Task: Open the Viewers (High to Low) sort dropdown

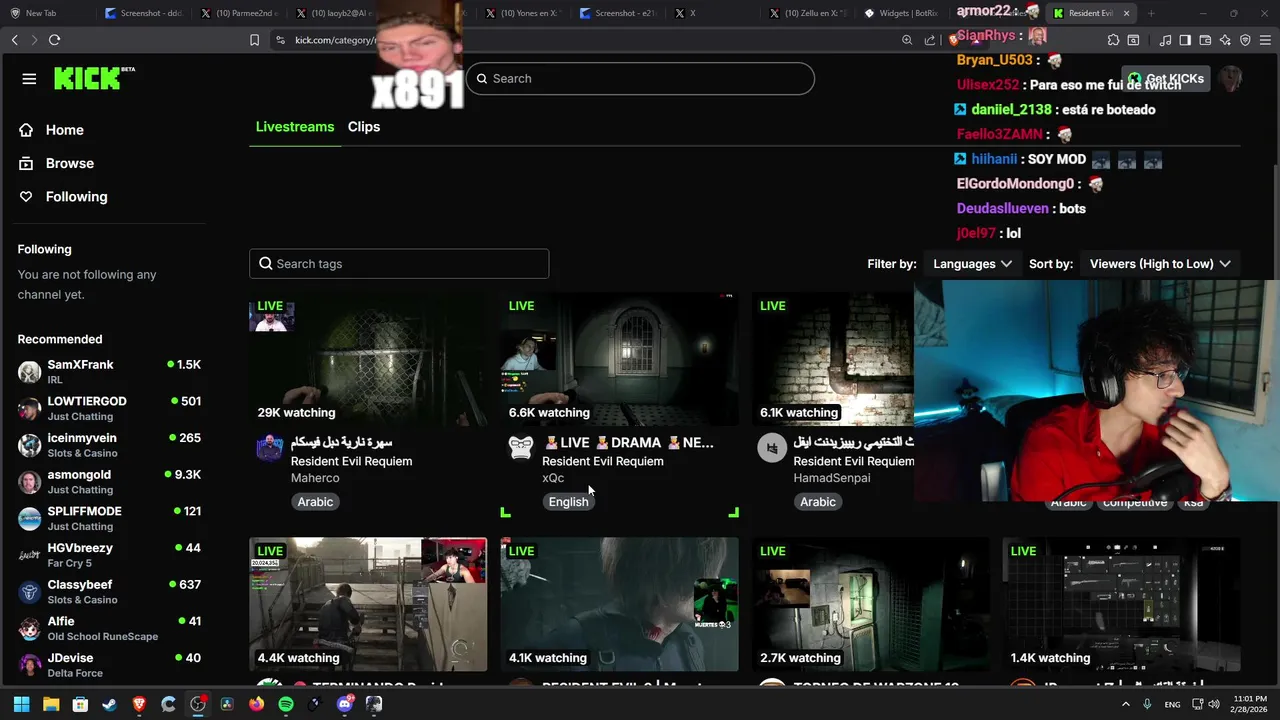Action: click(1160, 264)
